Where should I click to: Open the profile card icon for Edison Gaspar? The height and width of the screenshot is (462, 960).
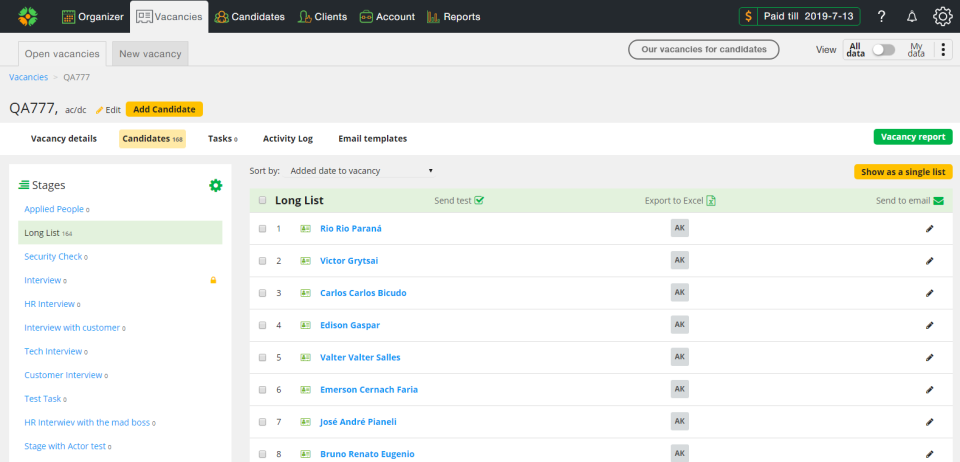306,325
